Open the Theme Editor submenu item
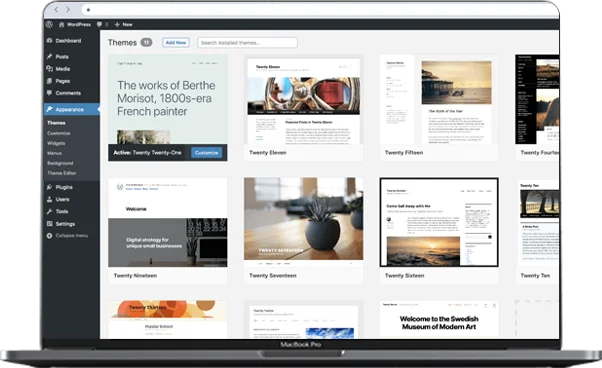The width and height of the screenshot is (602, 368). coord(61,173)
